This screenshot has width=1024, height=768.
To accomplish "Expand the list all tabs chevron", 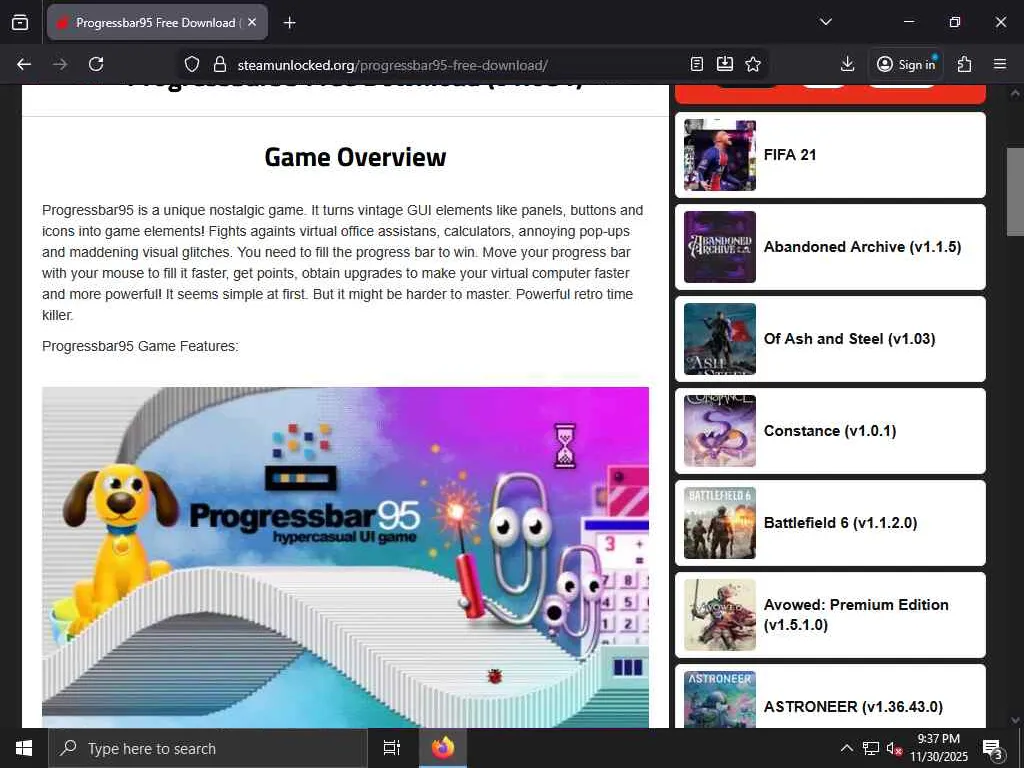I will pos(825,22).
